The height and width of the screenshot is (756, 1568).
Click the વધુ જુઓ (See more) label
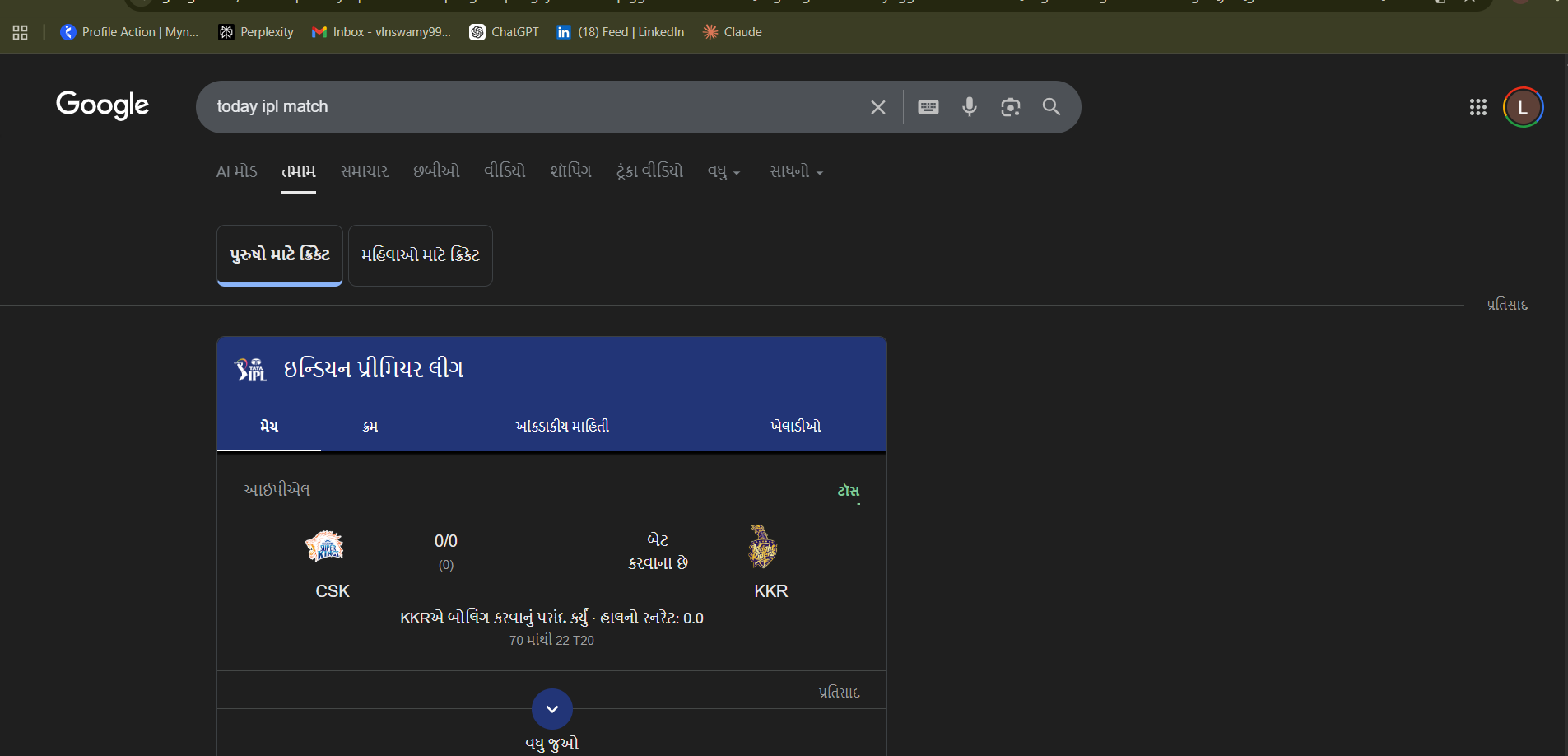click(552, 744)
